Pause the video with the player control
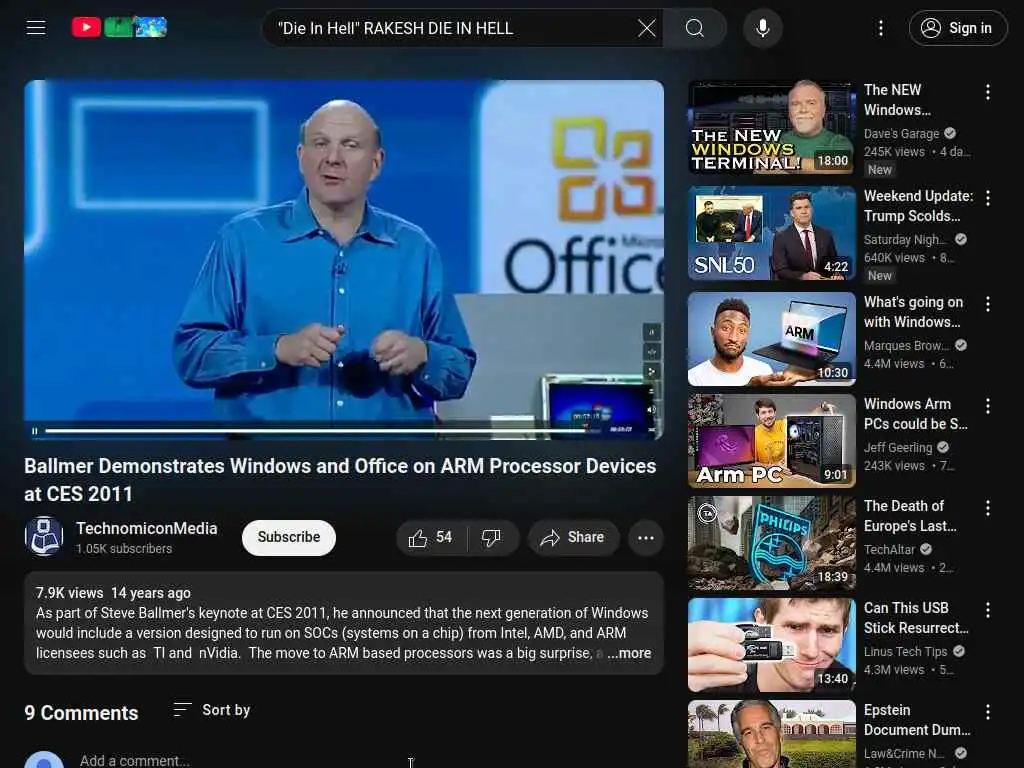 pos(35,431)
